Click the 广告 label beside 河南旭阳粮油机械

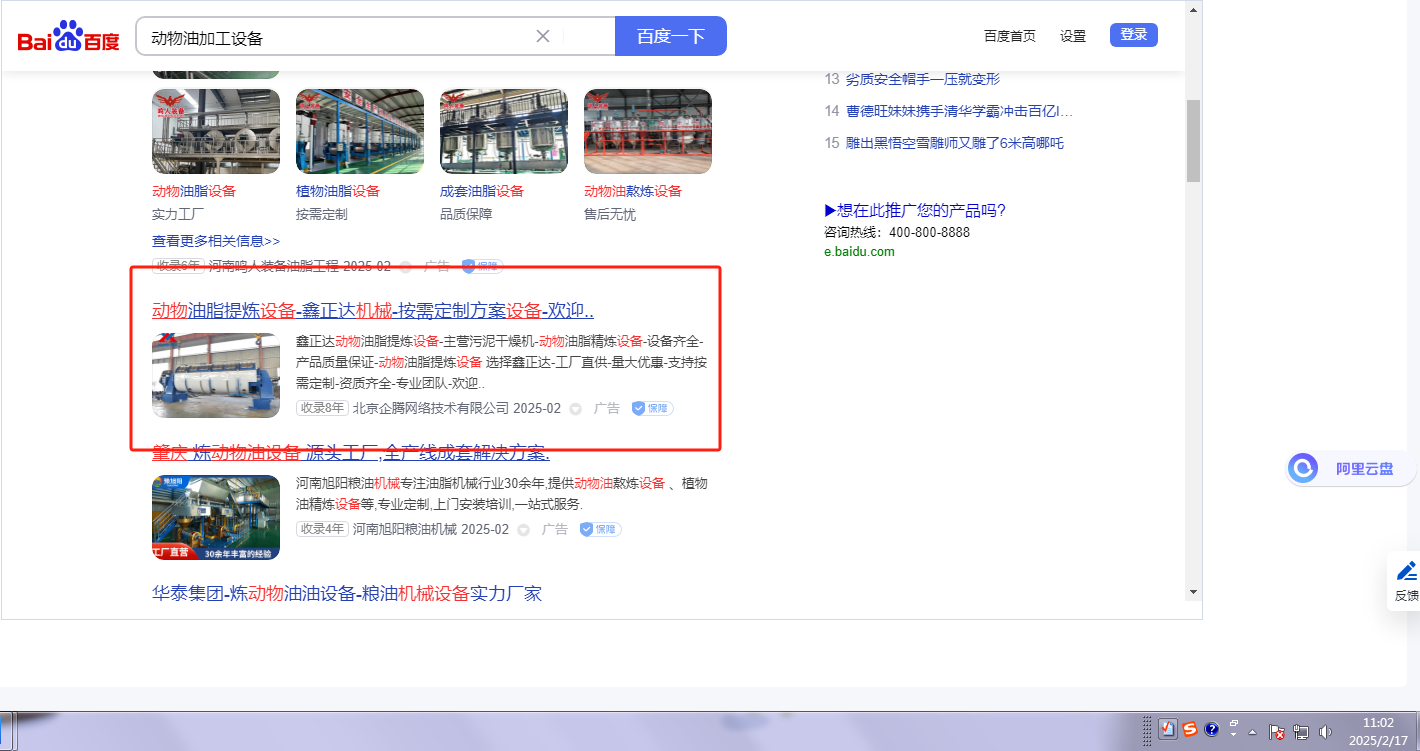[x=555, y=529]
